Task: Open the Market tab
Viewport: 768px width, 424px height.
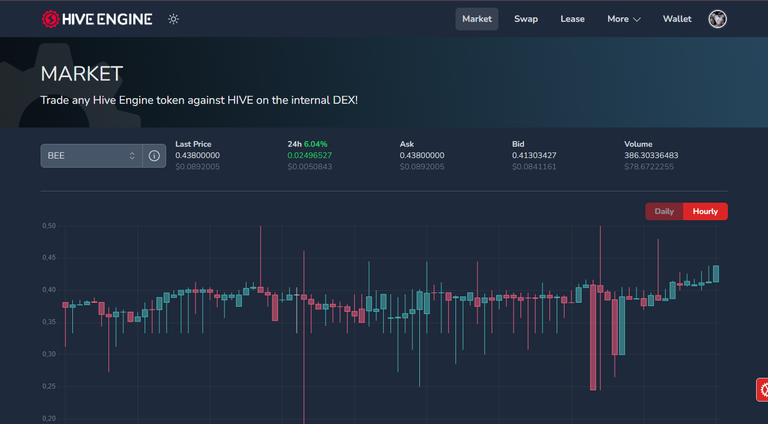Action: point(477,19)
